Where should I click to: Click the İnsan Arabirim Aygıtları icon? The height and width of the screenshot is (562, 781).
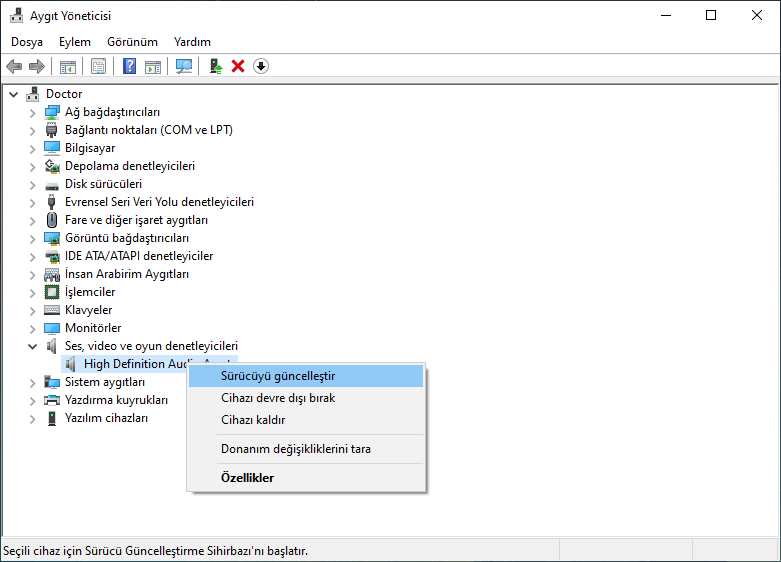pos(52,274)
